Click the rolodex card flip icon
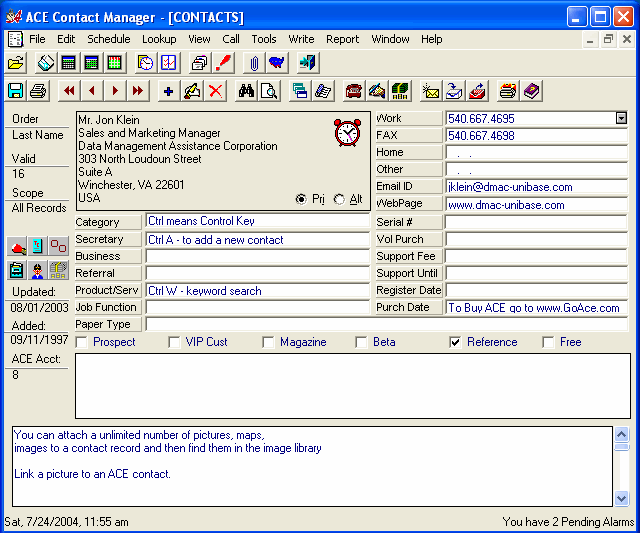This screenshot has width=640, height=533. pyautogui.click(x=45, y=63)
